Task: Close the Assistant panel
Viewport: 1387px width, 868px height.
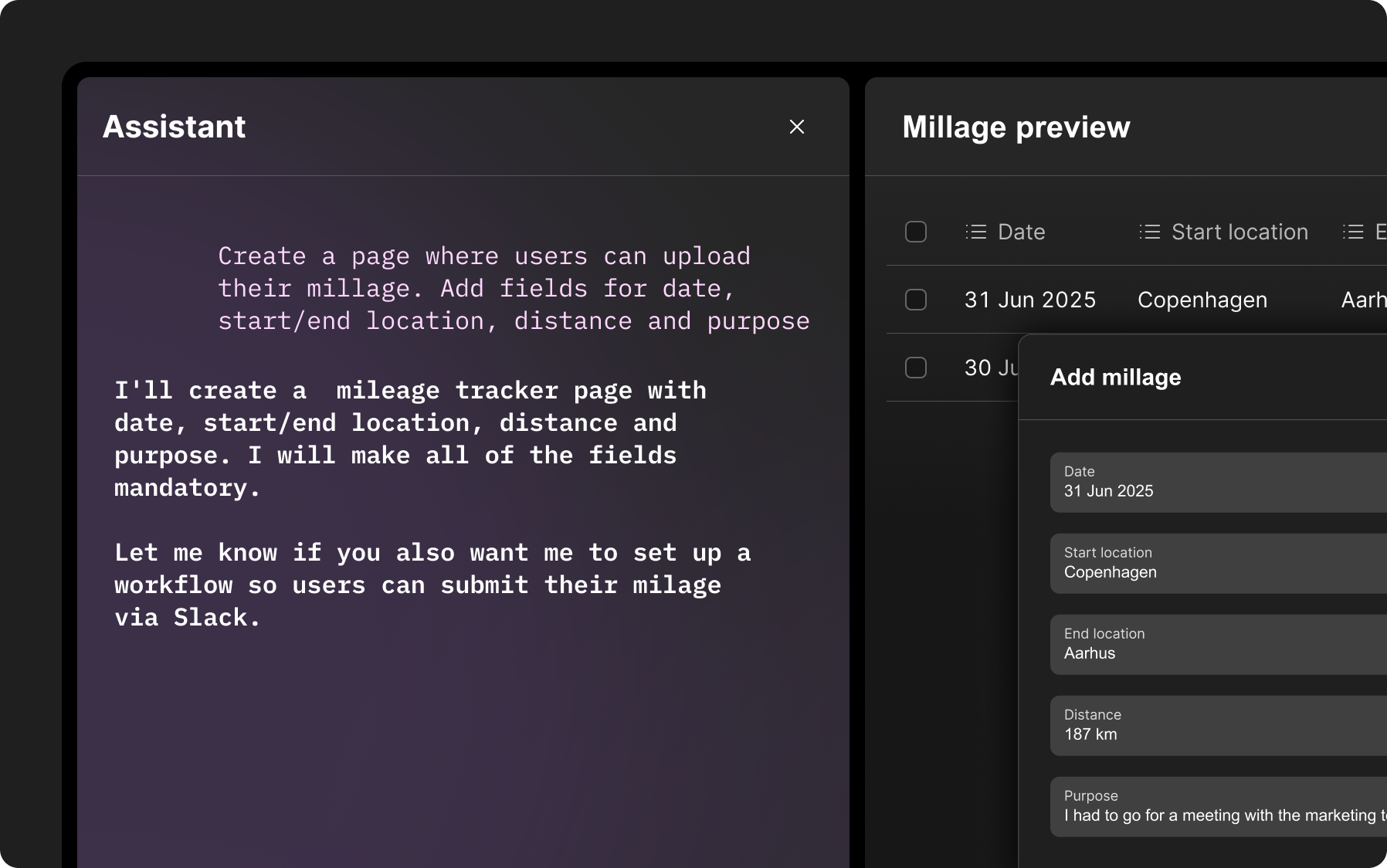Action: (797, 127)
